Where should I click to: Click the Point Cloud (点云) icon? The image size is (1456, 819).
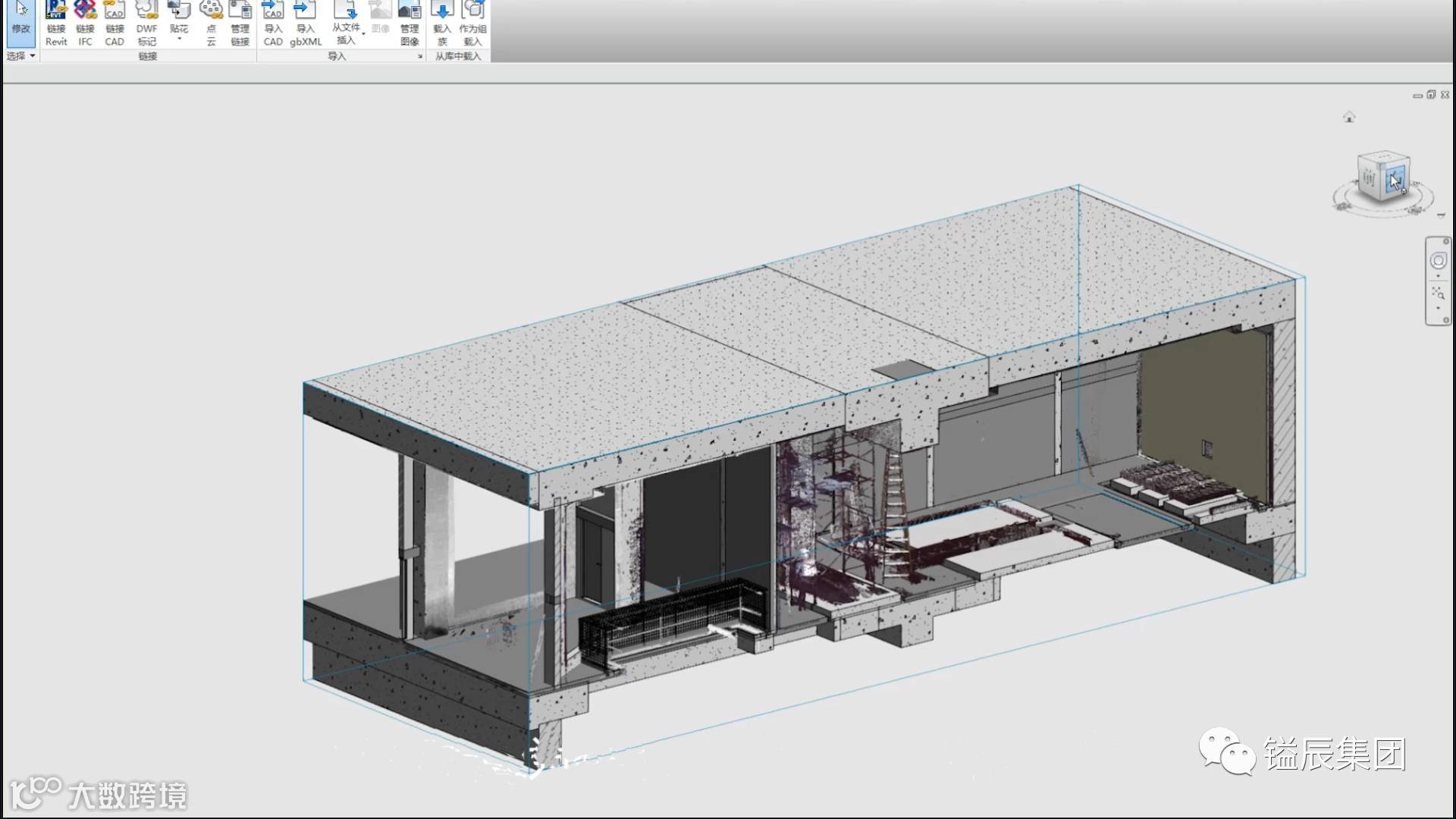[211, 23]
